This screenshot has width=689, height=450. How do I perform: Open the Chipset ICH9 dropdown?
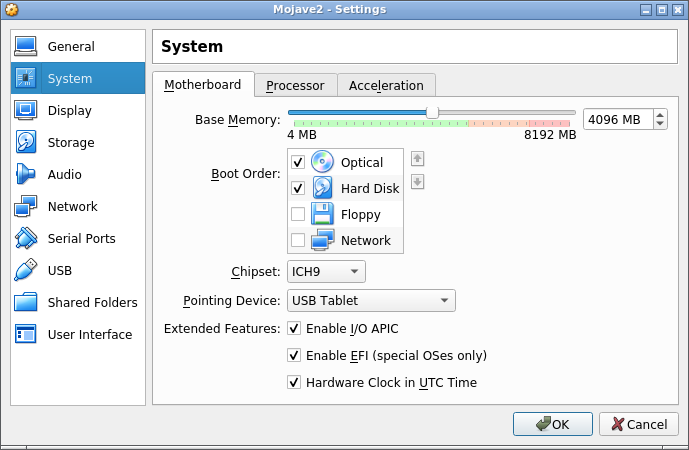click(326, 272)
